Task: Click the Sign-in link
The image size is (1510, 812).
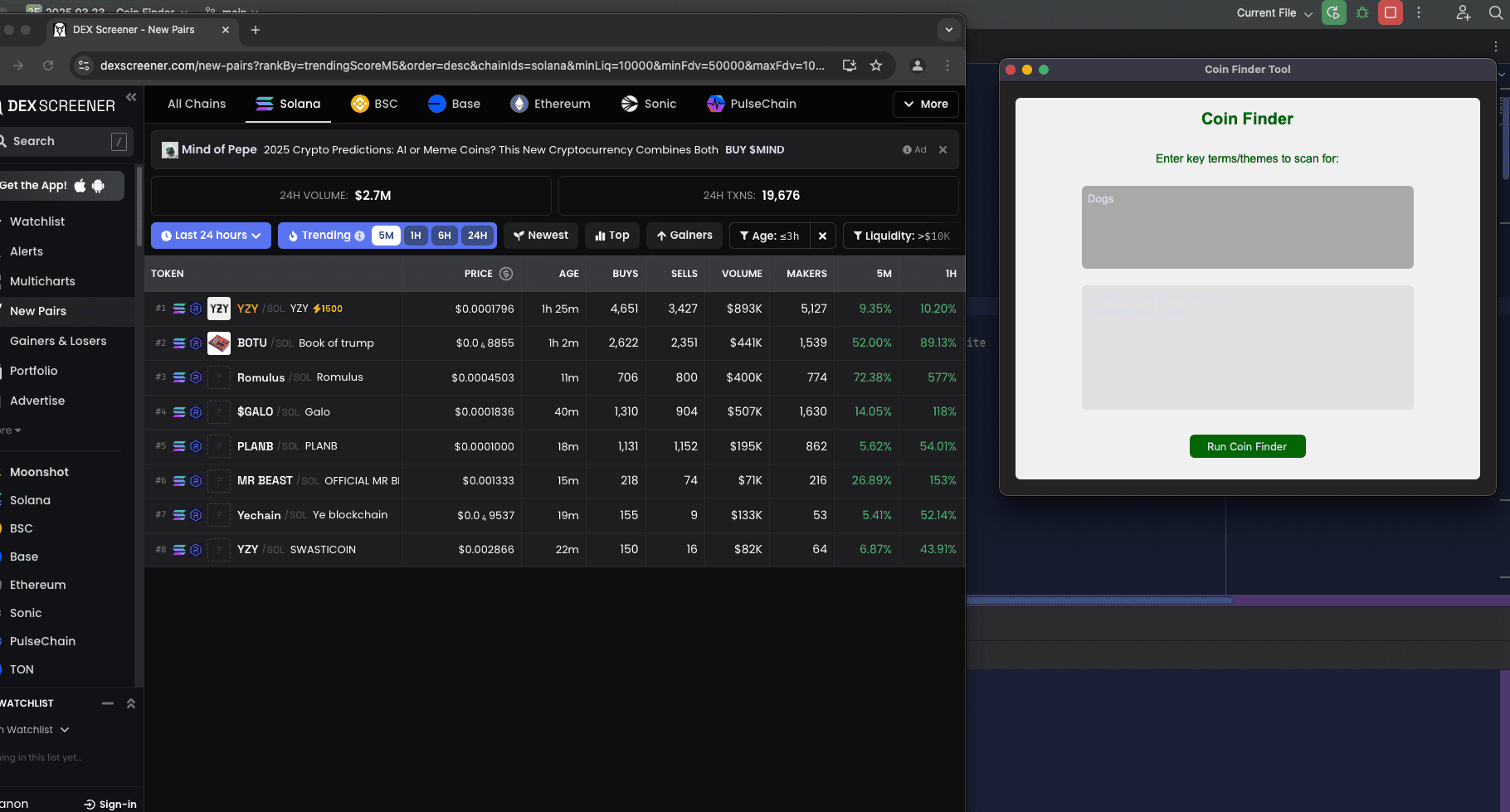Action: pos(110,804)
